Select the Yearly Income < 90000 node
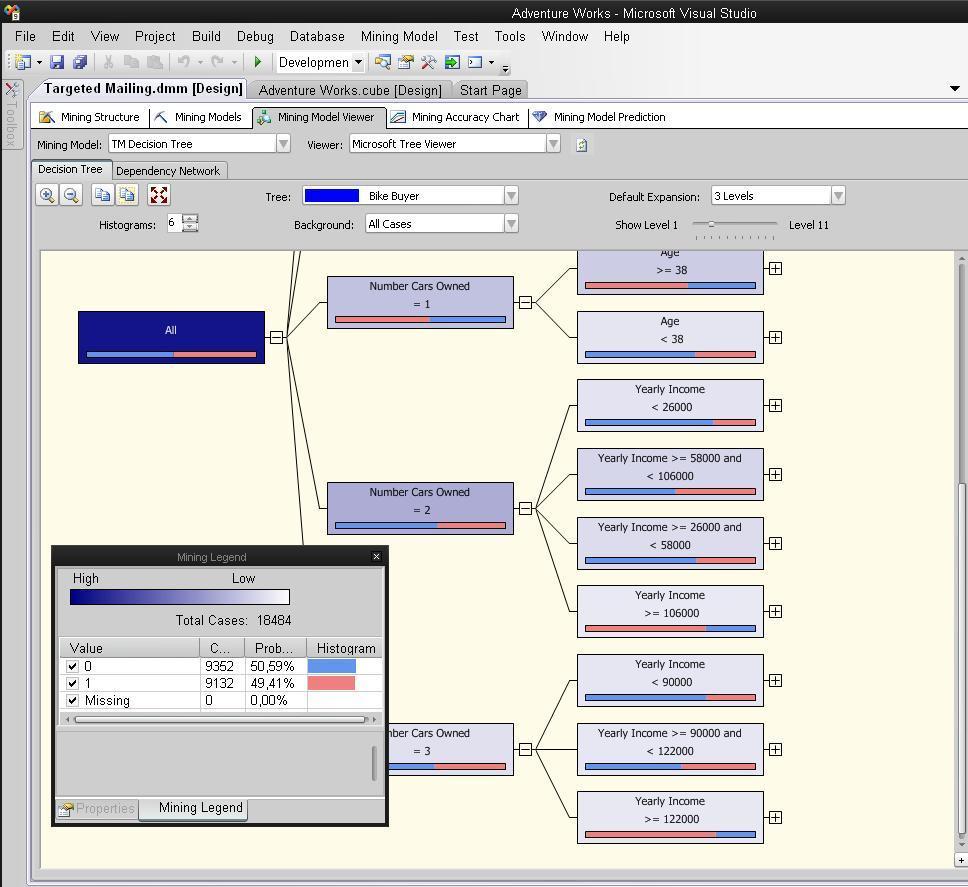Screen dimensions: 968x887 tap(670, 681)
